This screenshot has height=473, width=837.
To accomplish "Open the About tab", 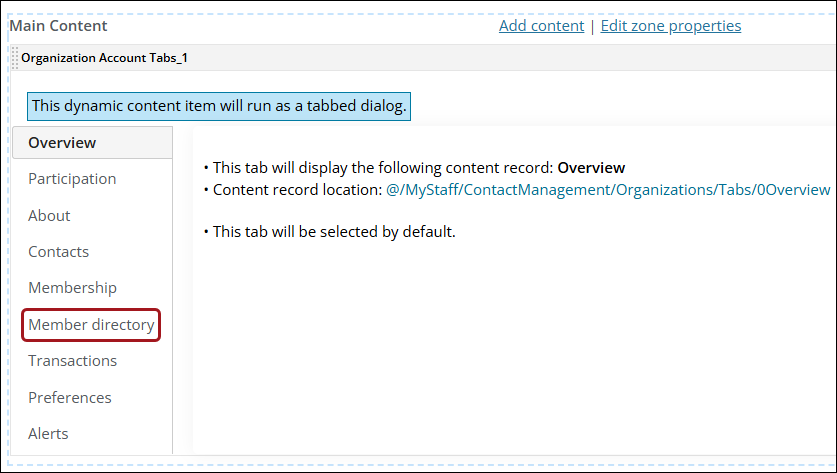I will (x=49, y=215).
